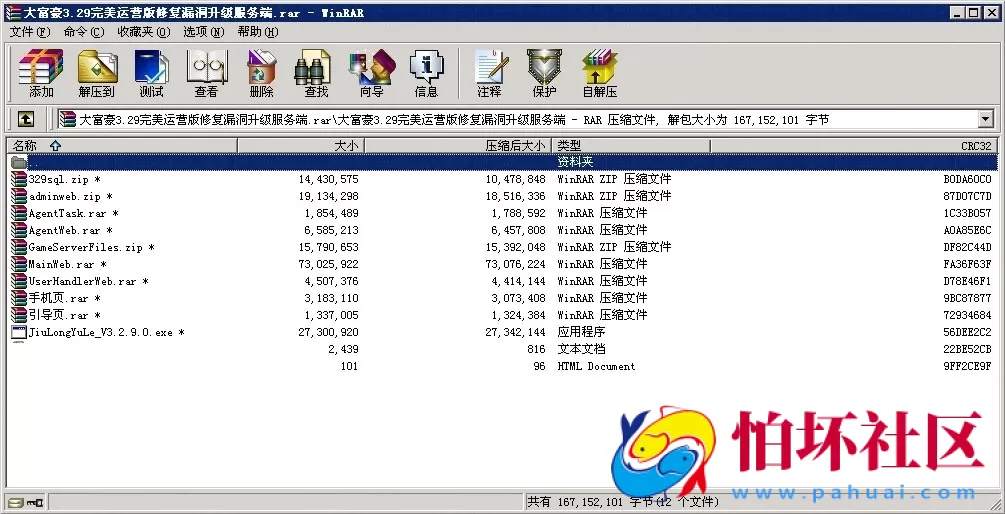Screen dimensions: 1005x514
Task: Click size value 14,430,575
Action: click(x=329, y=179)
